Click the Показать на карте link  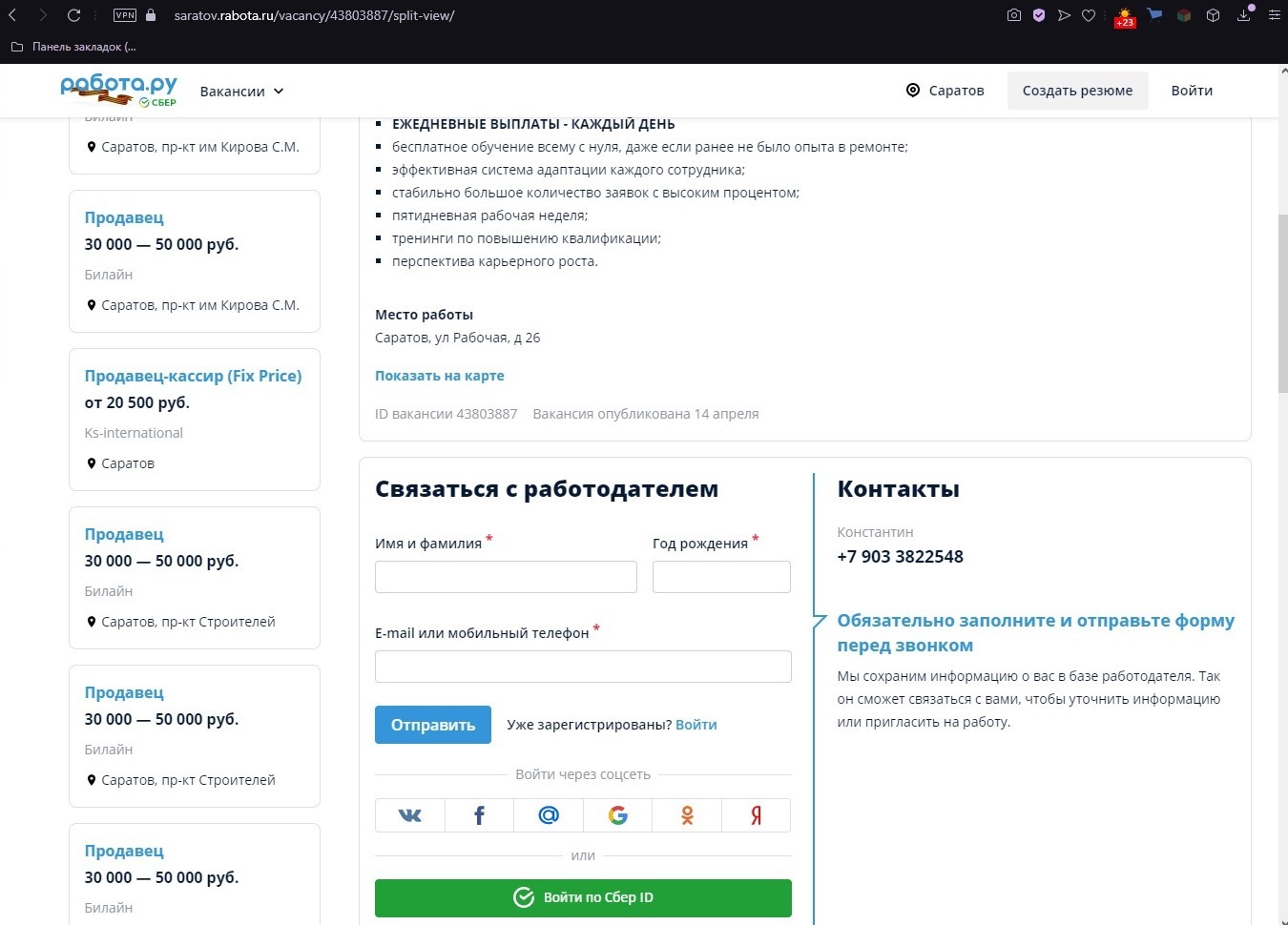coord(440,376)
